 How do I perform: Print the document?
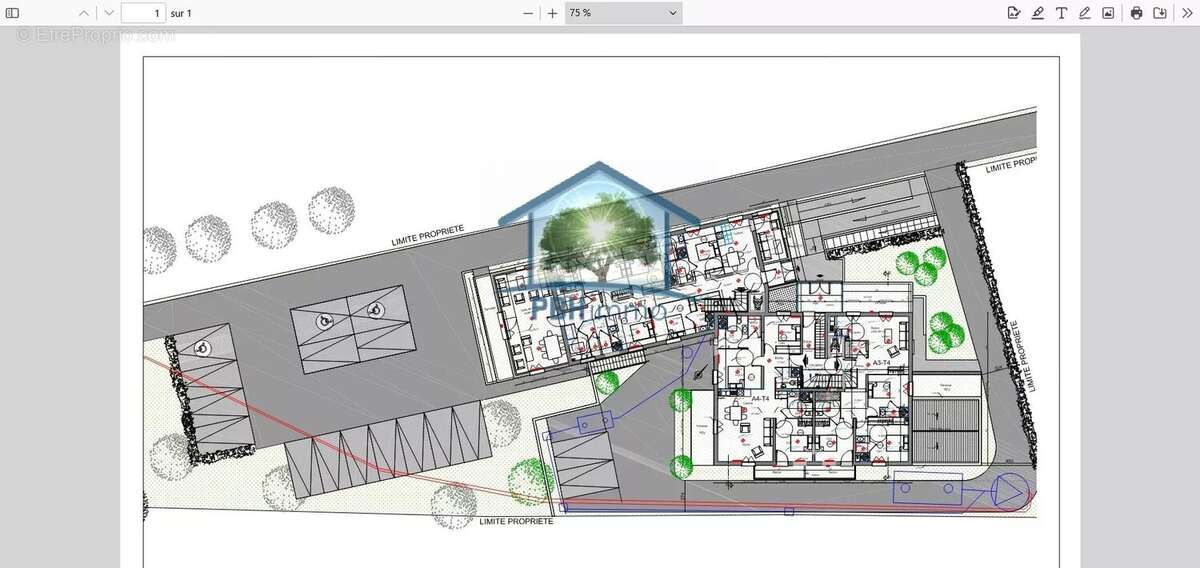tap(1136, 13)
